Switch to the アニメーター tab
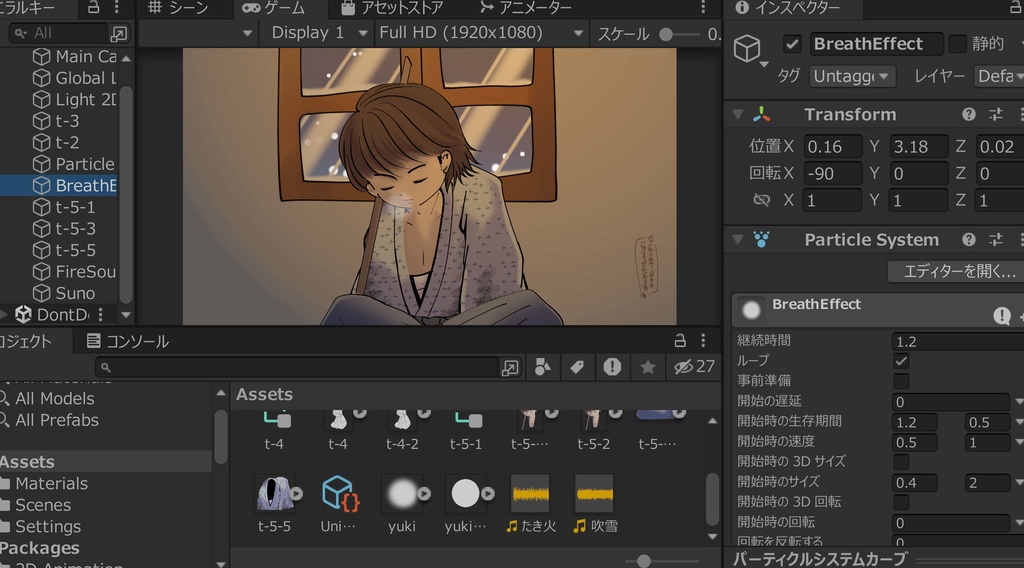 [526, 8]
